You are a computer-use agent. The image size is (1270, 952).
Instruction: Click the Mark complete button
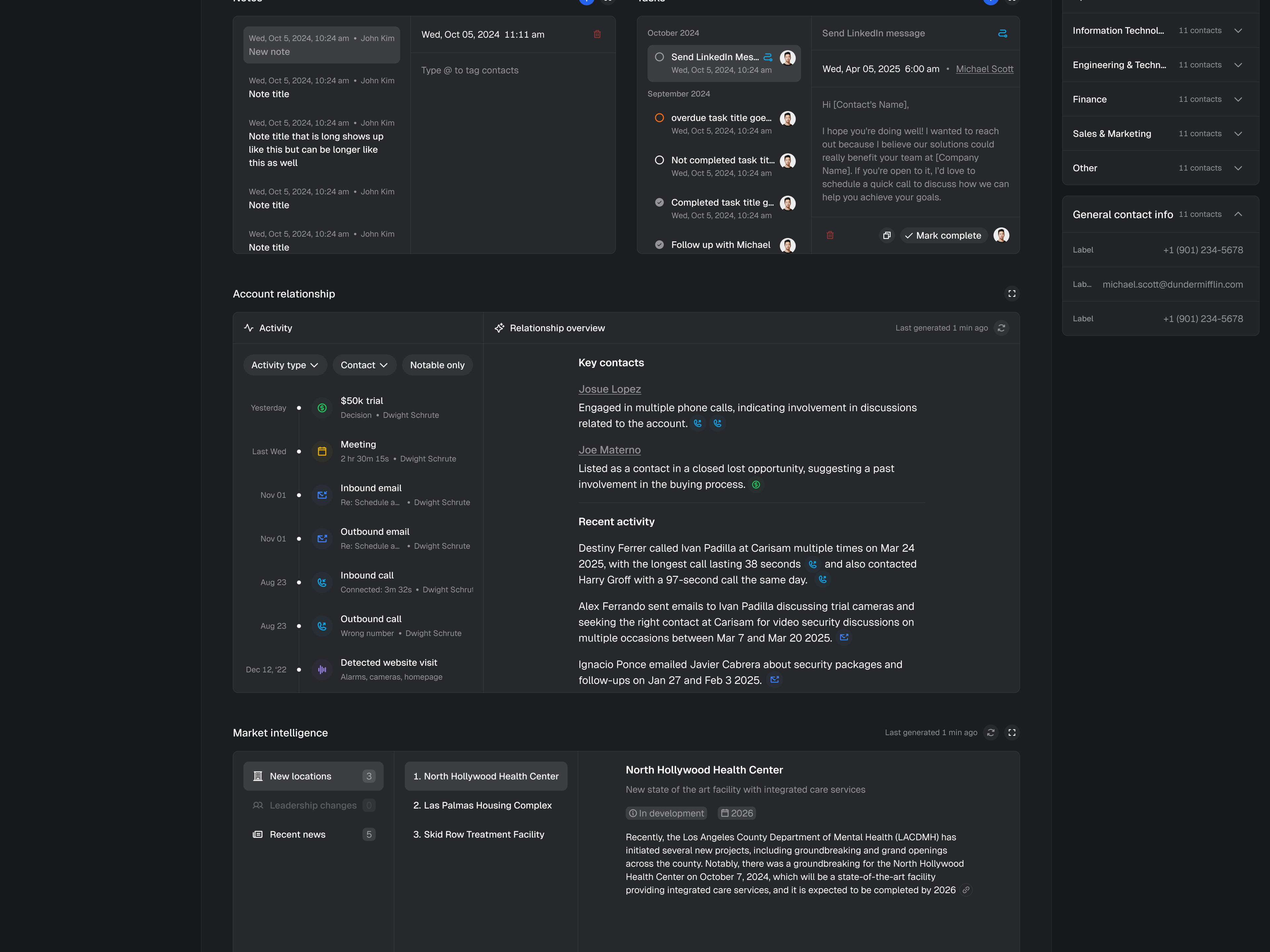[943, 235]
